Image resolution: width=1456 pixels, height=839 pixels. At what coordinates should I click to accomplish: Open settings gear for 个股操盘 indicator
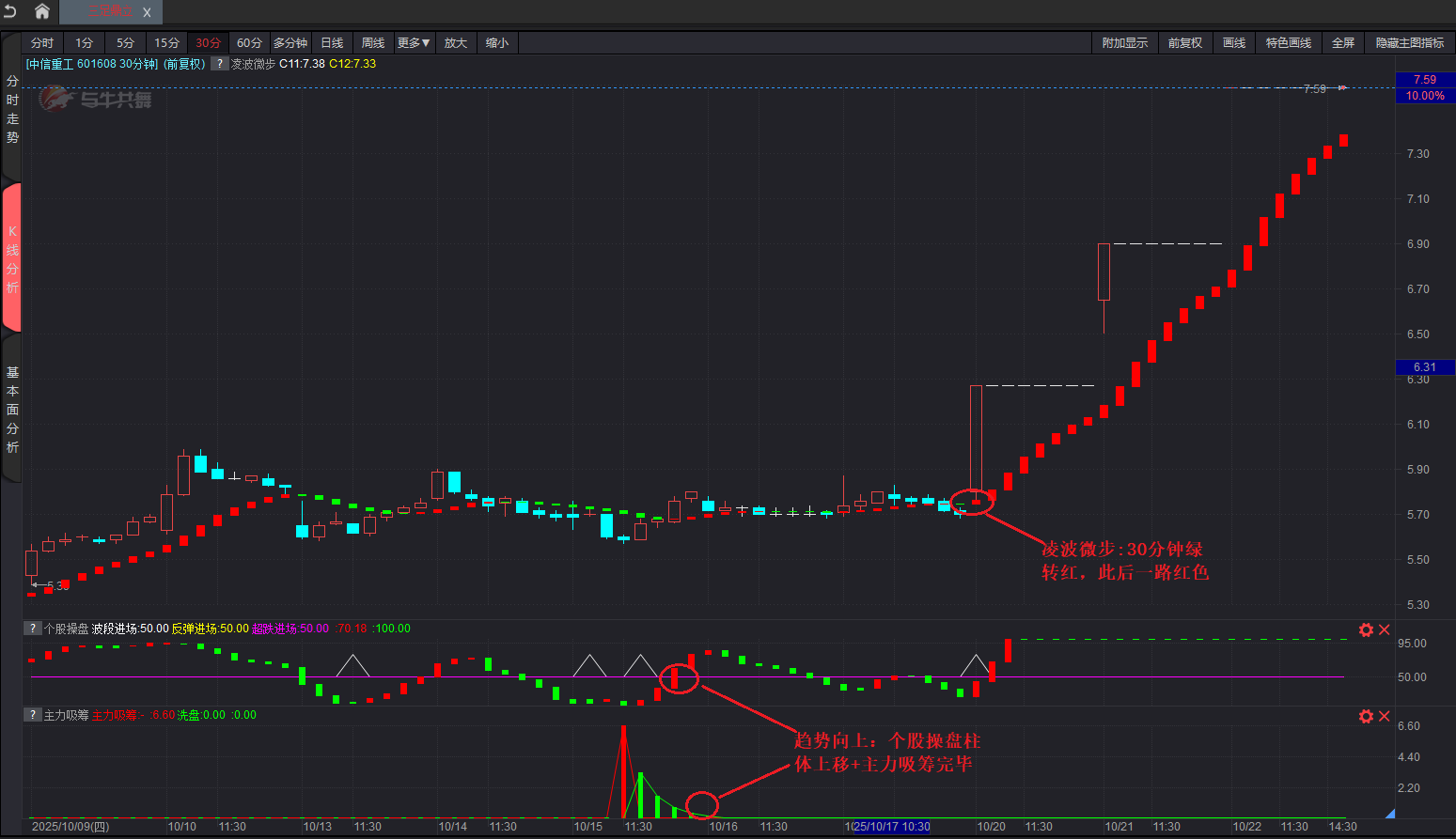[x=1366, y=629]
